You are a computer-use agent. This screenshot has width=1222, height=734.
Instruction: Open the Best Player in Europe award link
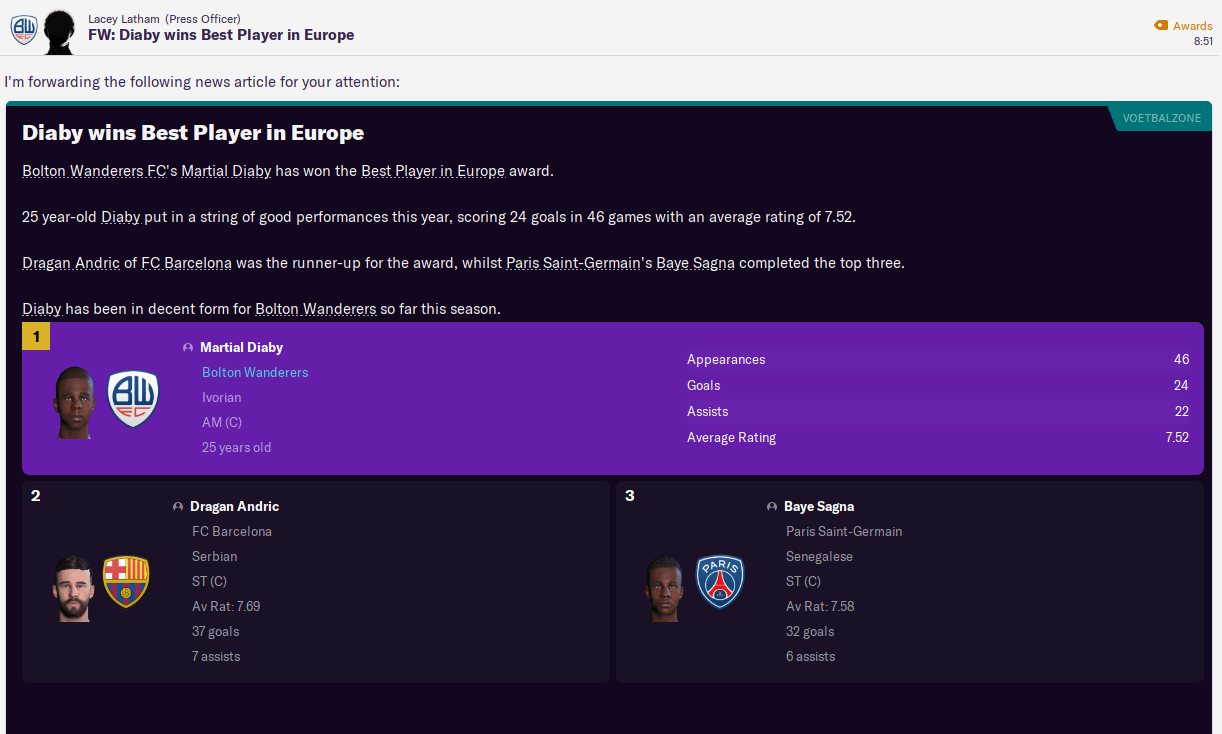click(x=433, y=171)
